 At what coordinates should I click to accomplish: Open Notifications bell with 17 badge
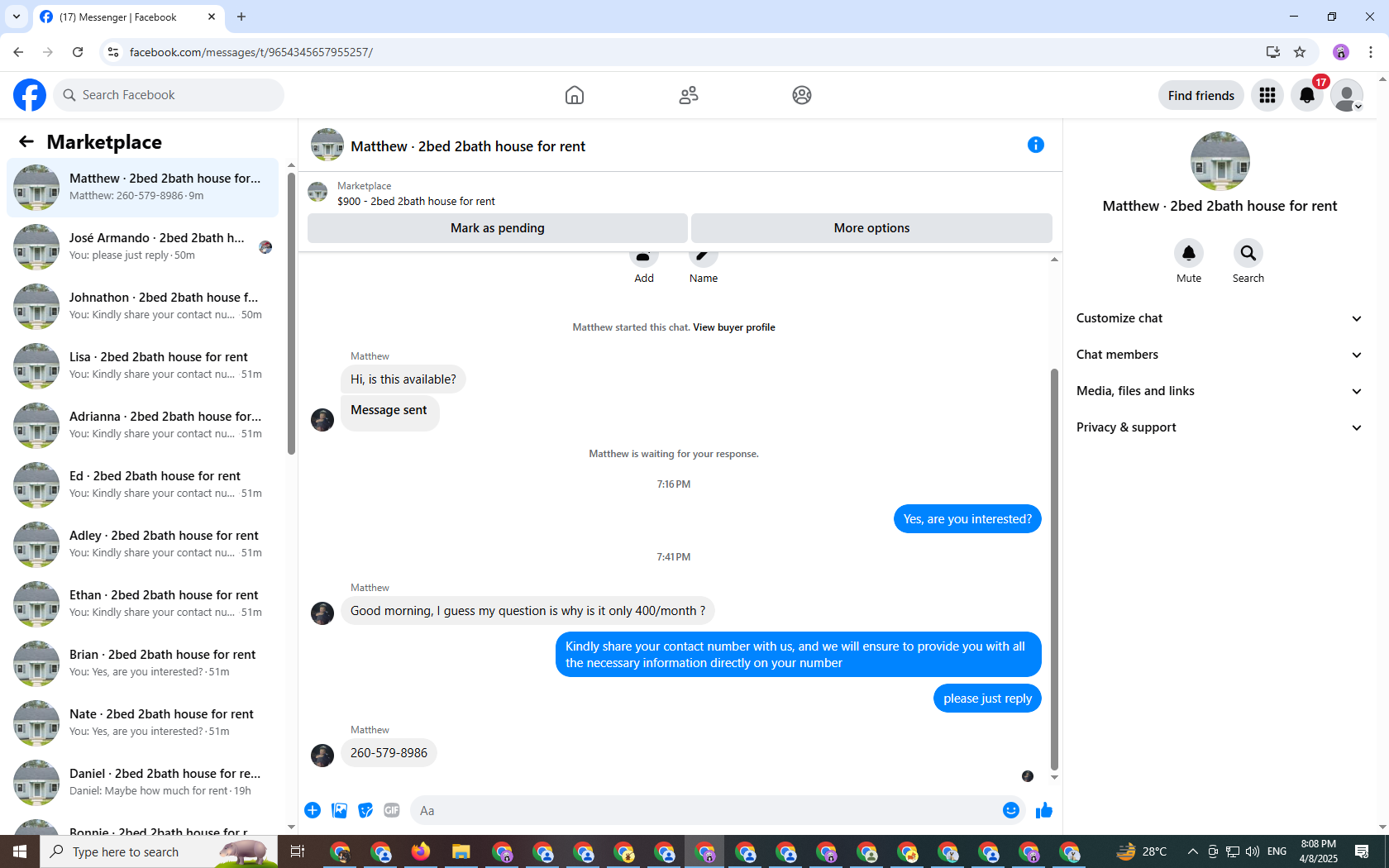[1307, 95]
